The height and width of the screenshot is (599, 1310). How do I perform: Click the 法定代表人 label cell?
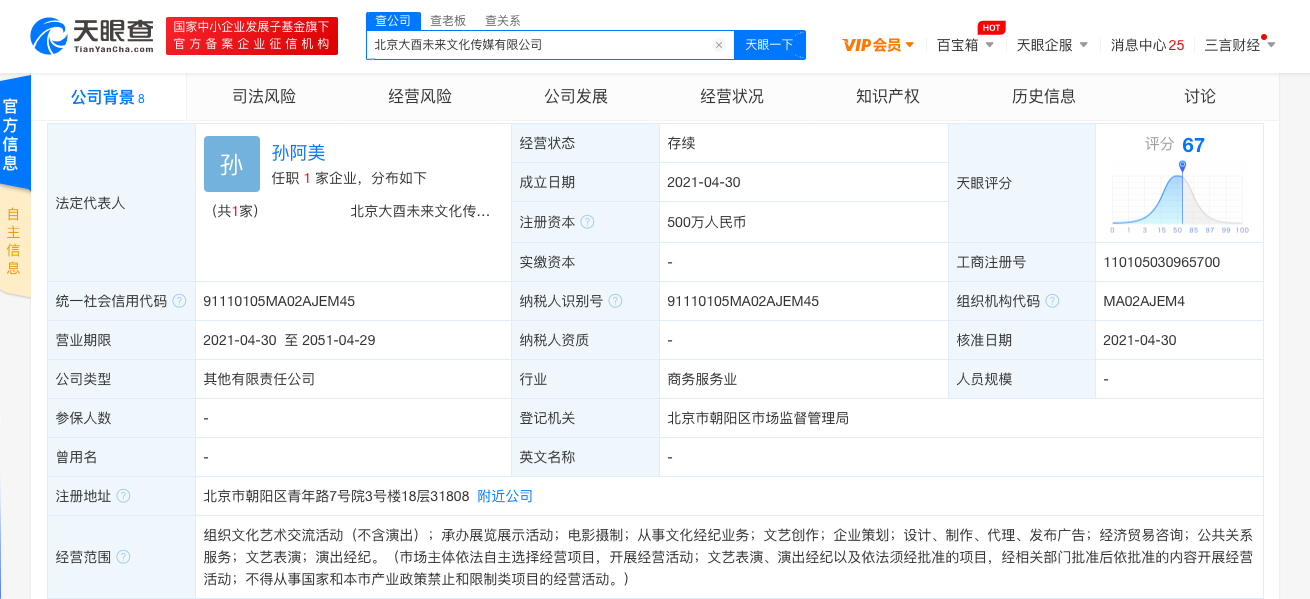pos(121,203)
